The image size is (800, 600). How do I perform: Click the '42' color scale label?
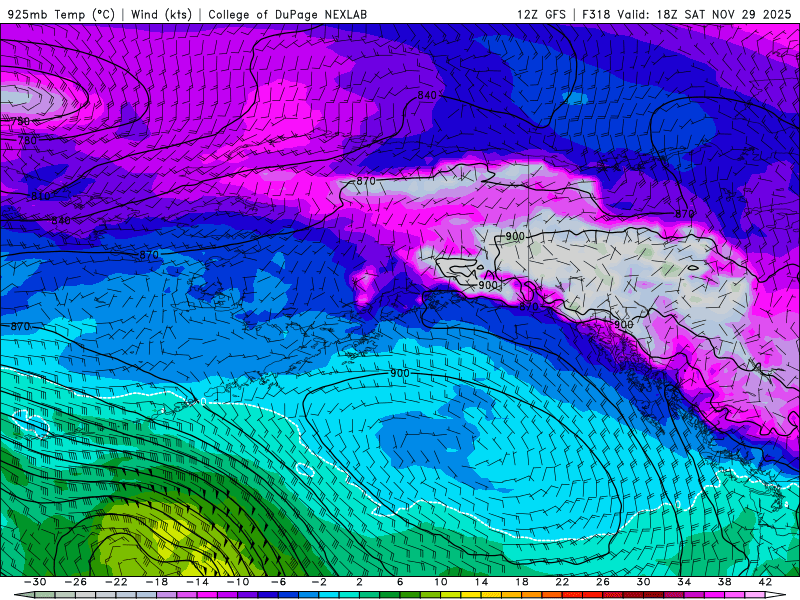pyautogui.click(x=765, y=582)
